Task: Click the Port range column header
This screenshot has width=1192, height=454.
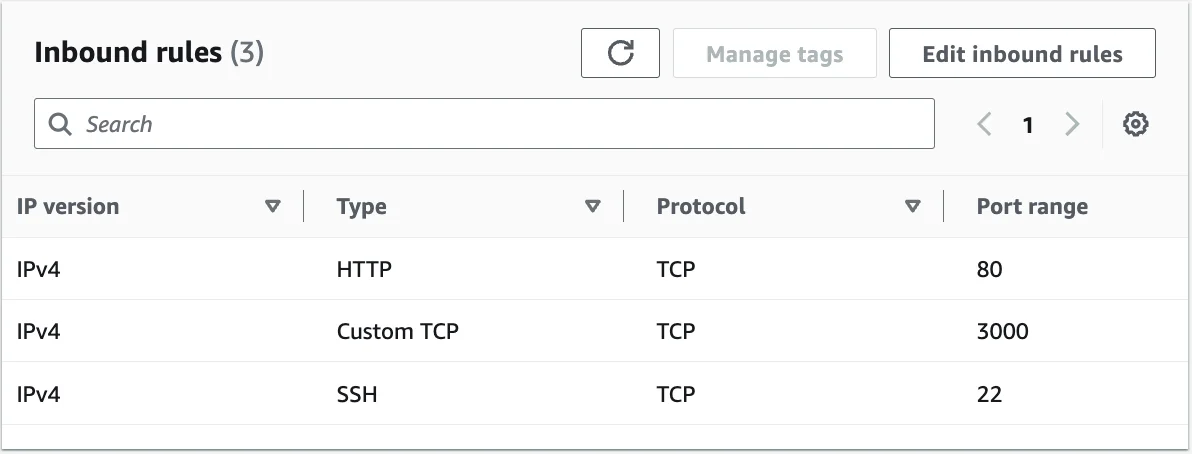Action: 1031,206
